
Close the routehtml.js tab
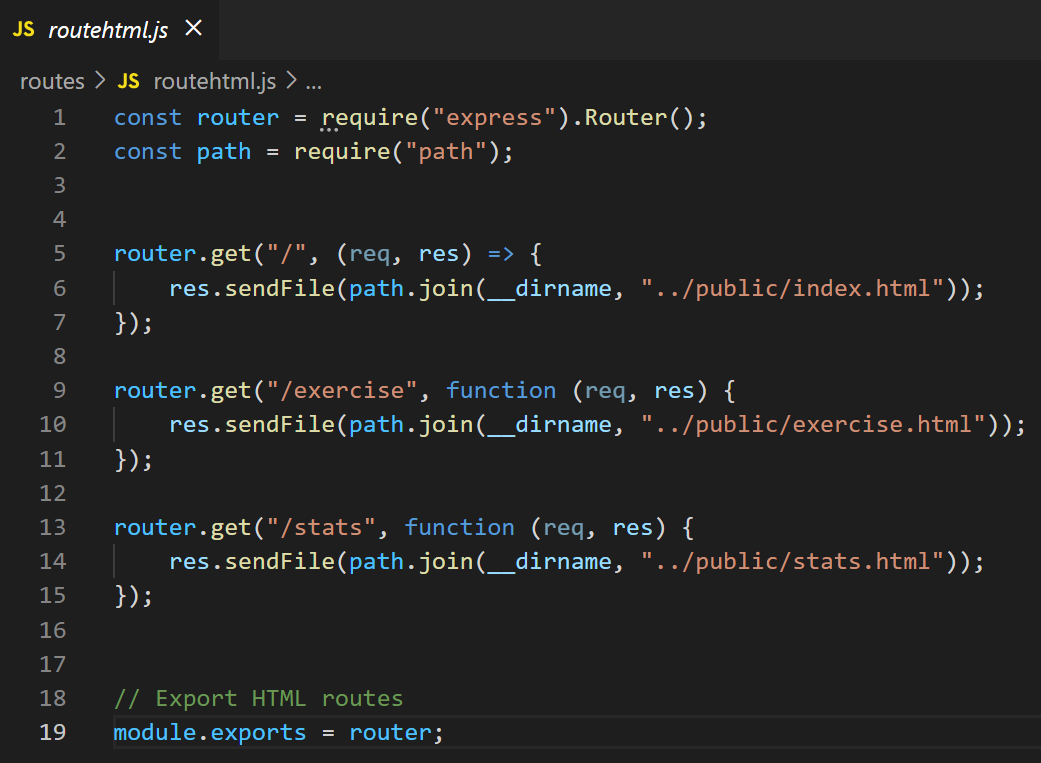pos(193,28)
